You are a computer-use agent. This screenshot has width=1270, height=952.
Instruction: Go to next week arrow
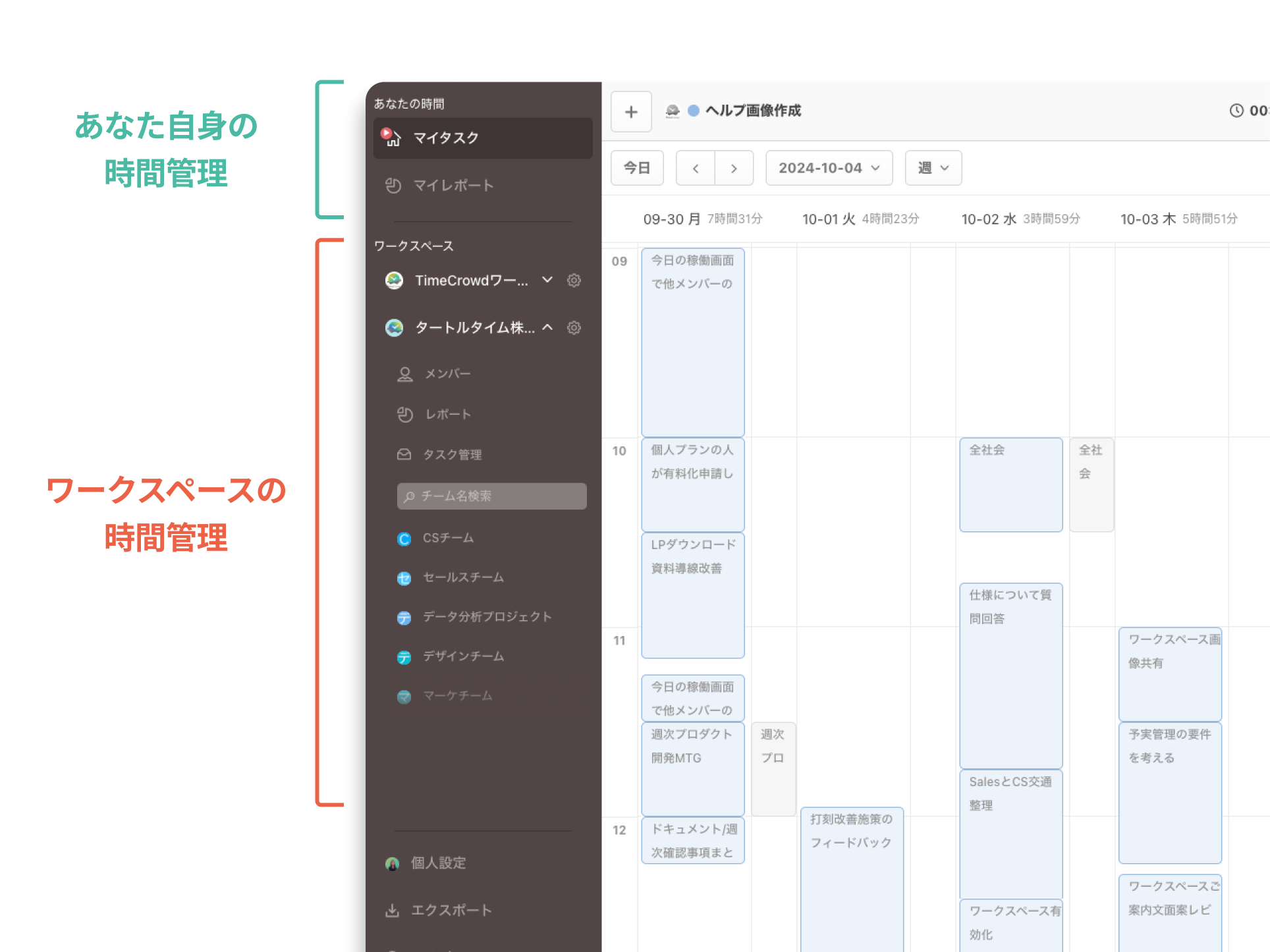(734, 169)
